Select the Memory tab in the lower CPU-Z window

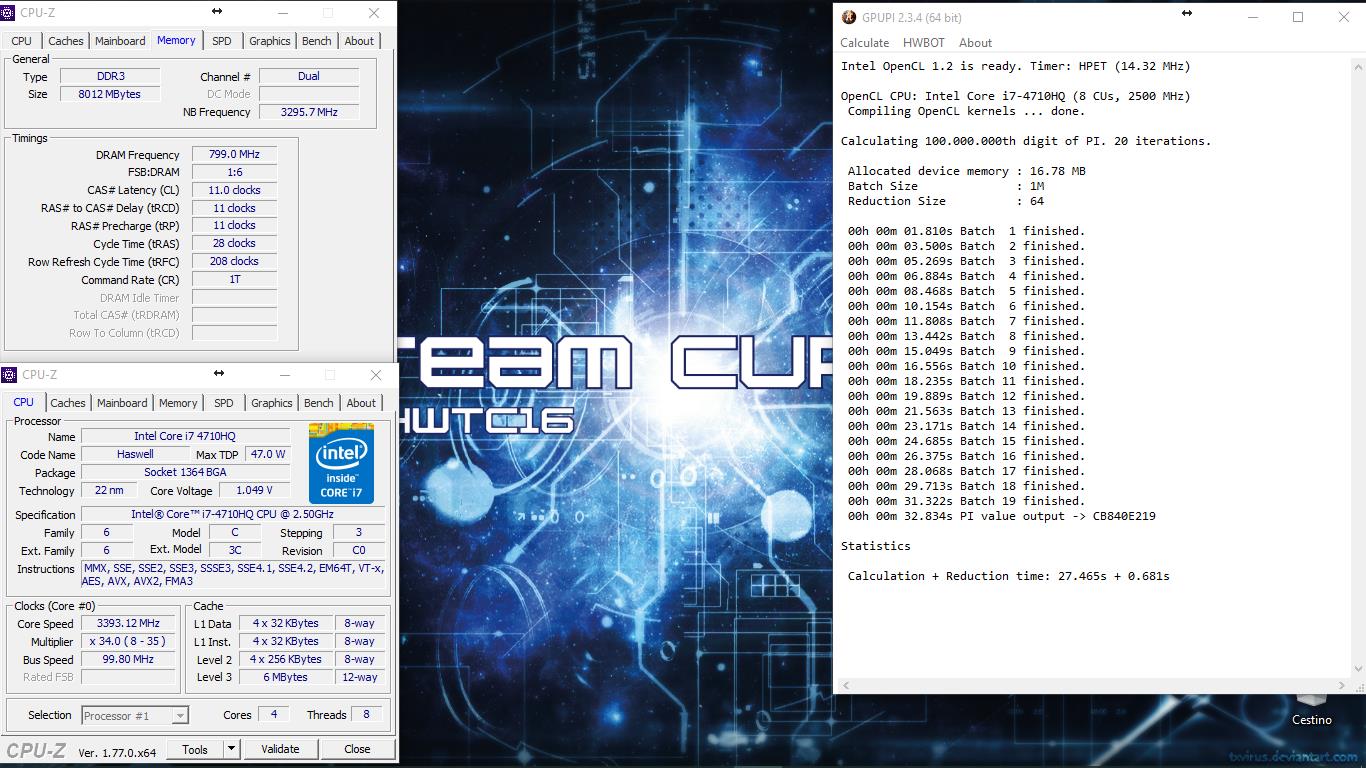point(178,403)
